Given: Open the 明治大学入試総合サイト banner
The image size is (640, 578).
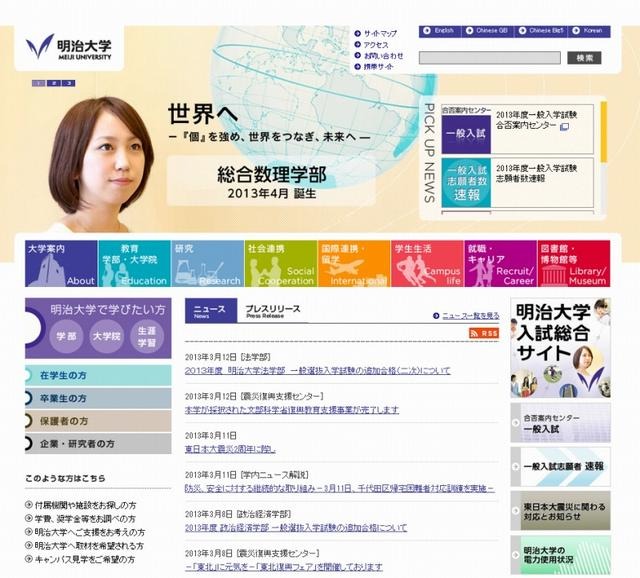Looking at the screenshot, I should (560, 348).
